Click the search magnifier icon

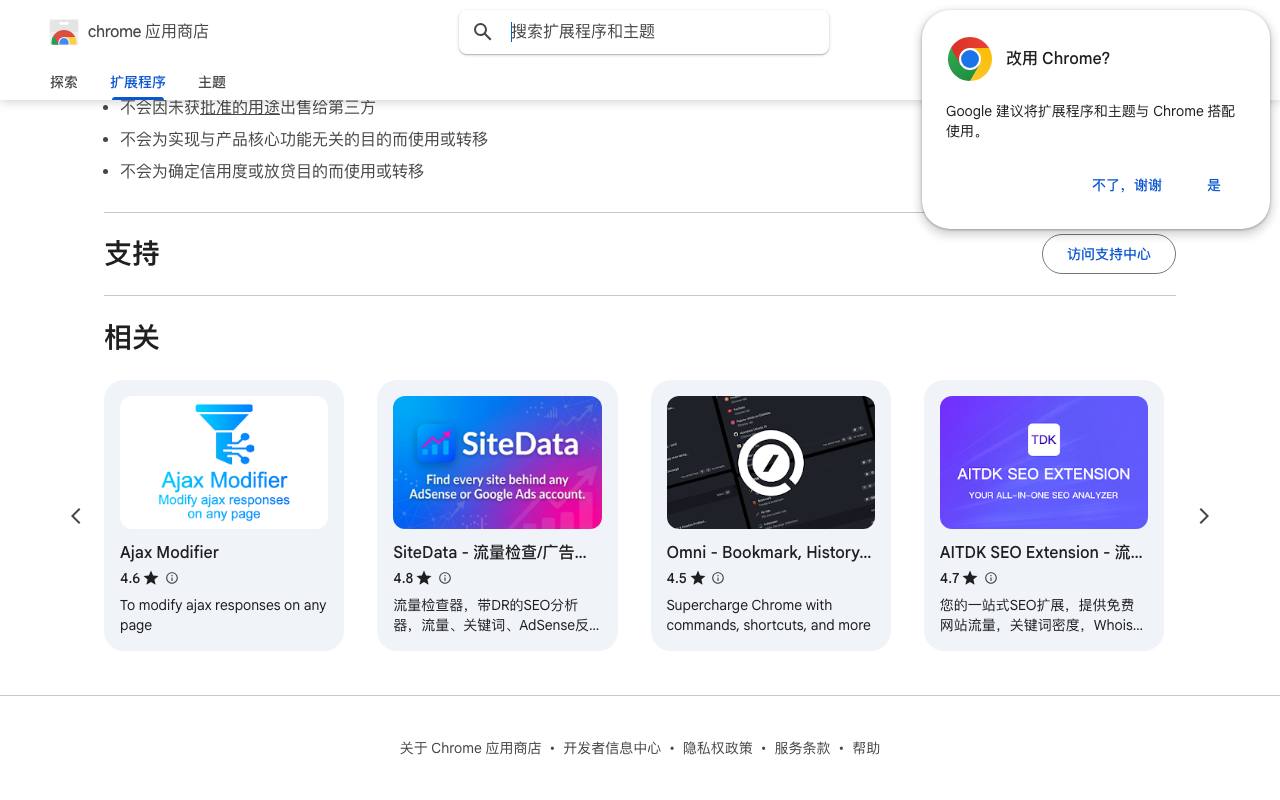point(483,32)
